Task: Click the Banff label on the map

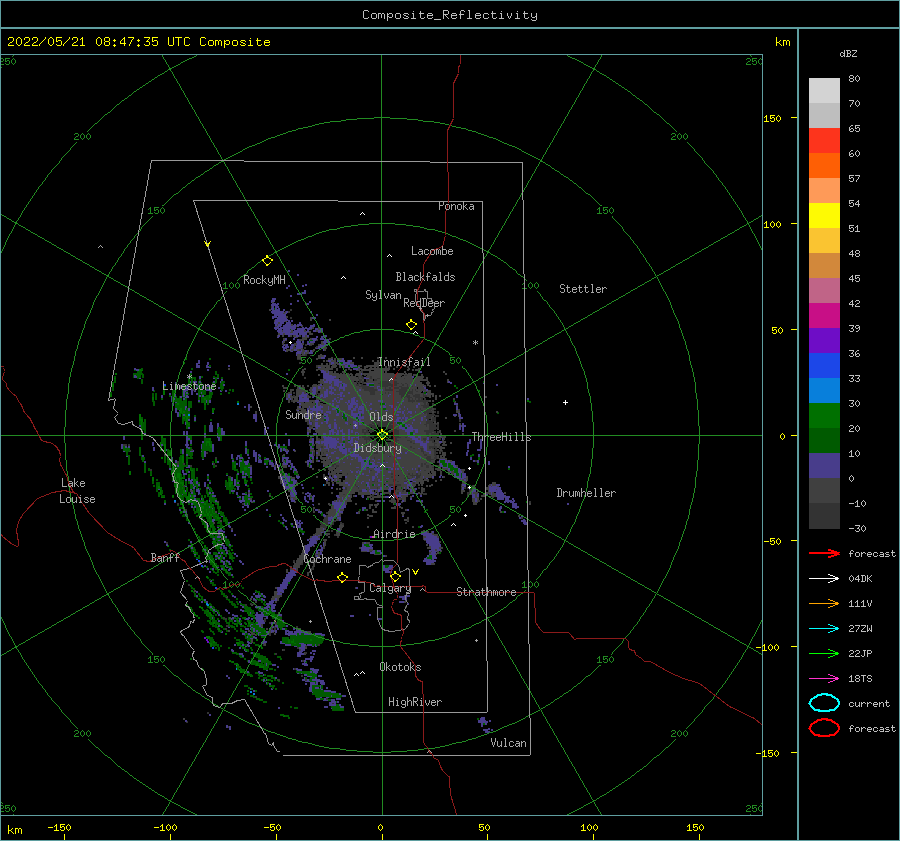Action: tap(165, 557)
